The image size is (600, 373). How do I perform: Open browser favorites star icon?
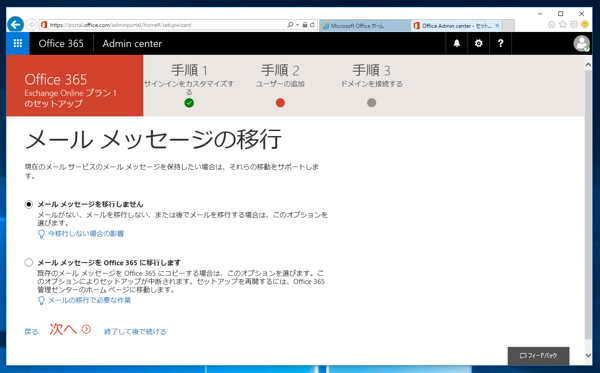point(562,24)
